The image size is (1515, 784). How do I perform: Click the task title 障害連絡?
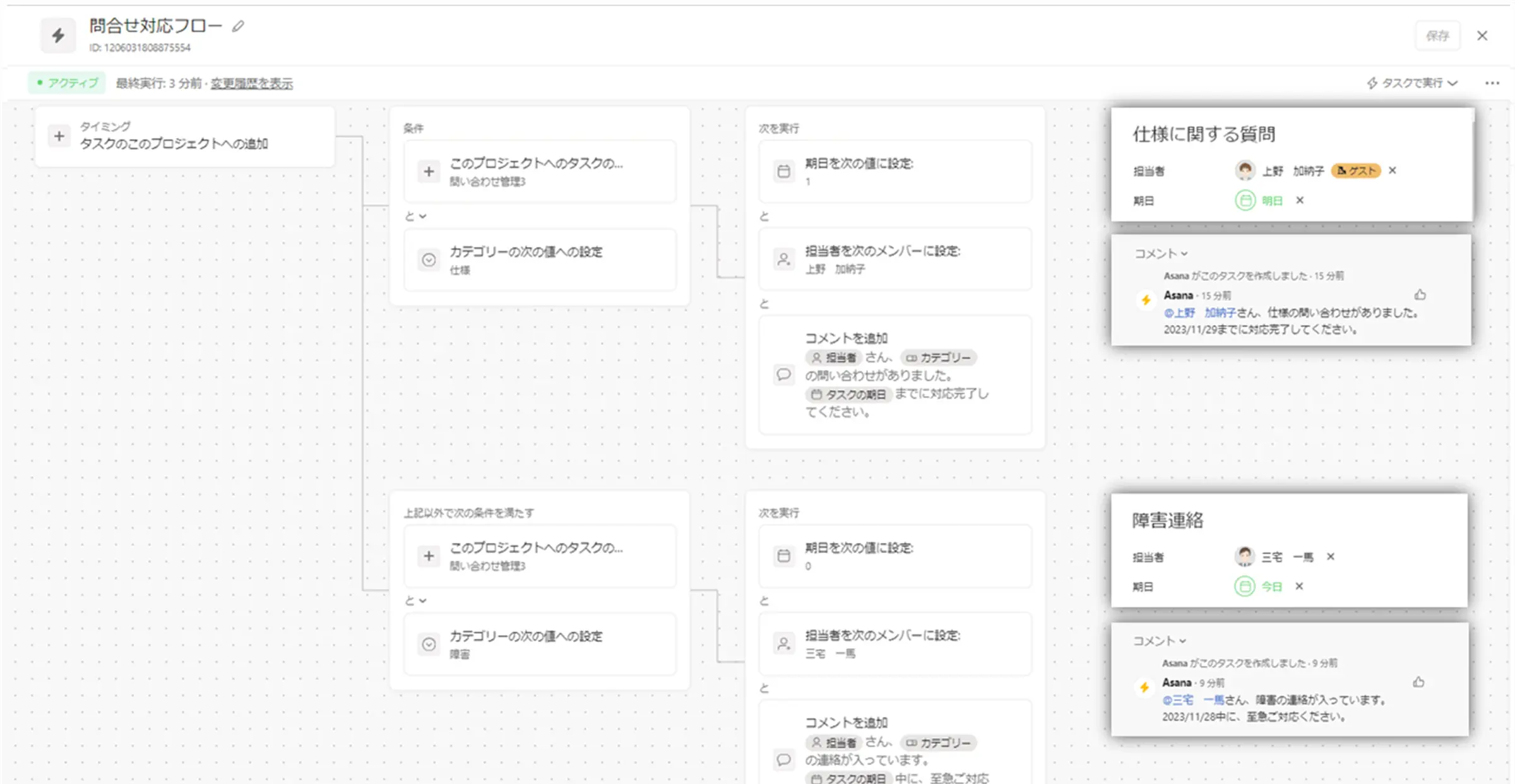tap(1167, 520)
